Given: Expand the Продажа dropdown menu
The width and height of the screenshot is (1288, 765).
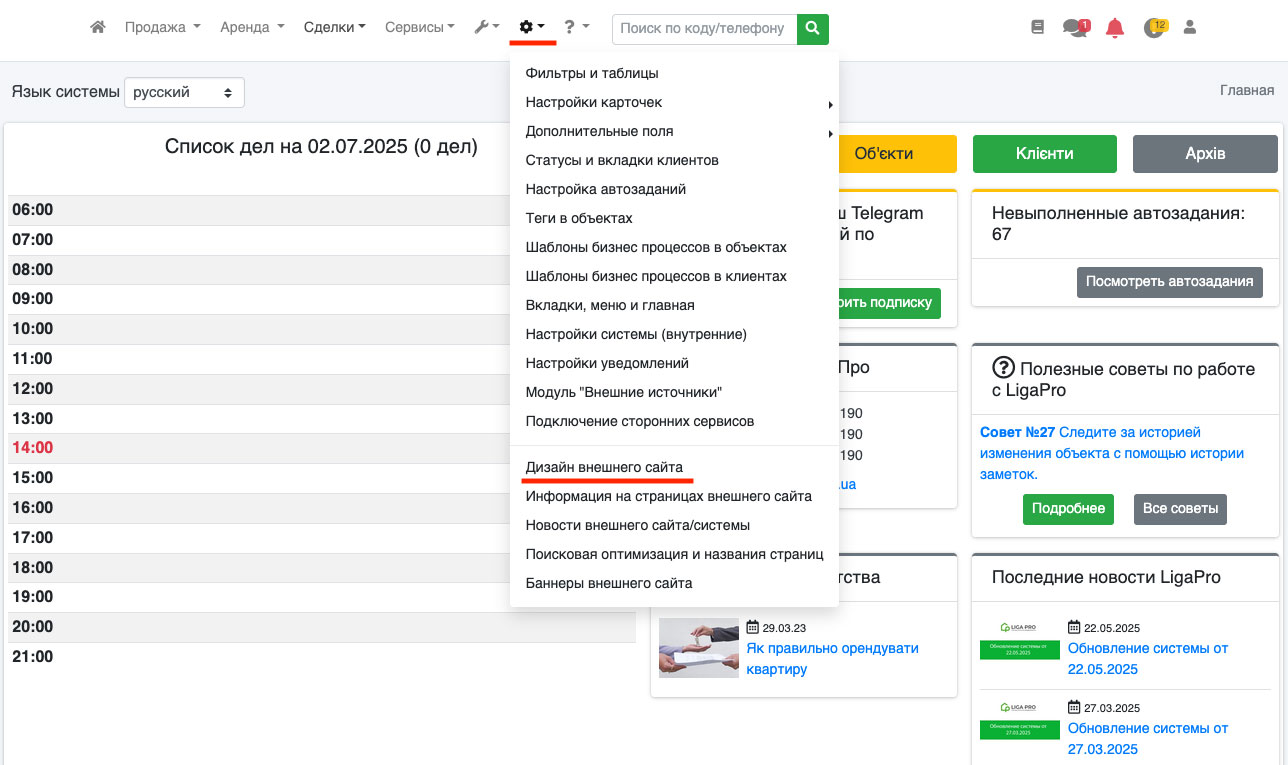Looking at the screenshot, I should point(162,28).
